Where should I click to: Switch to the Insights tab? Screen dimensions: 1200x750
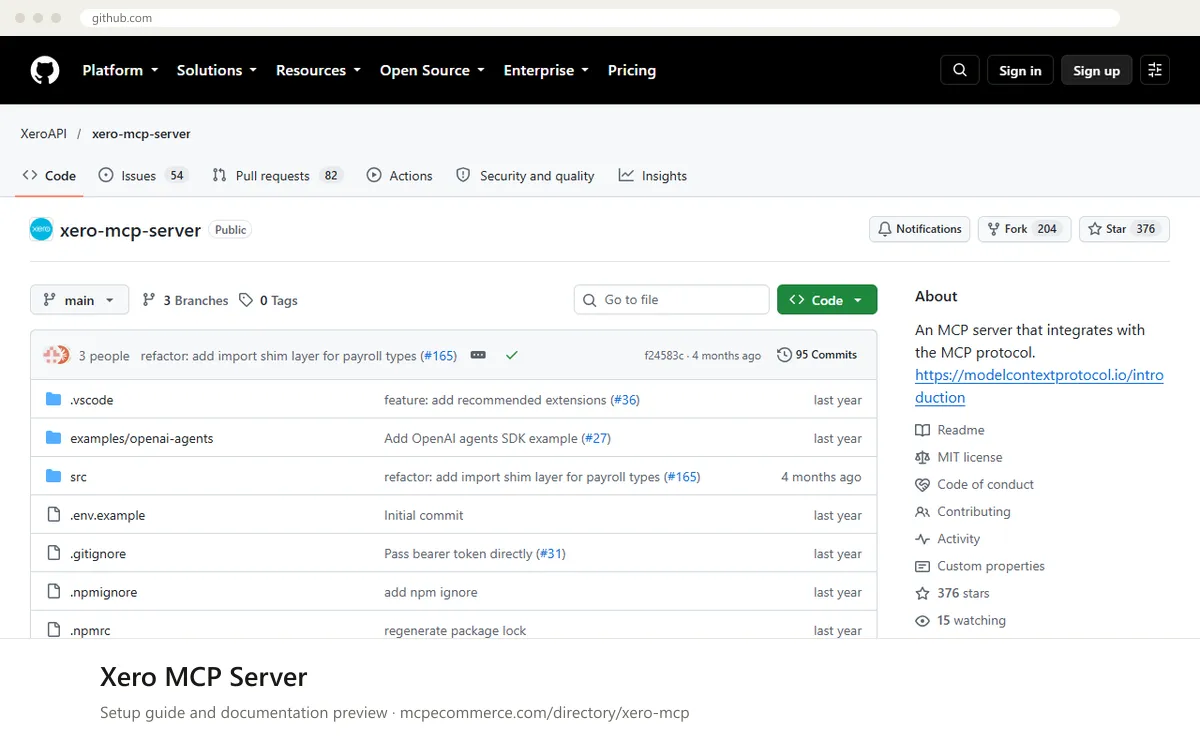[653, 176]
